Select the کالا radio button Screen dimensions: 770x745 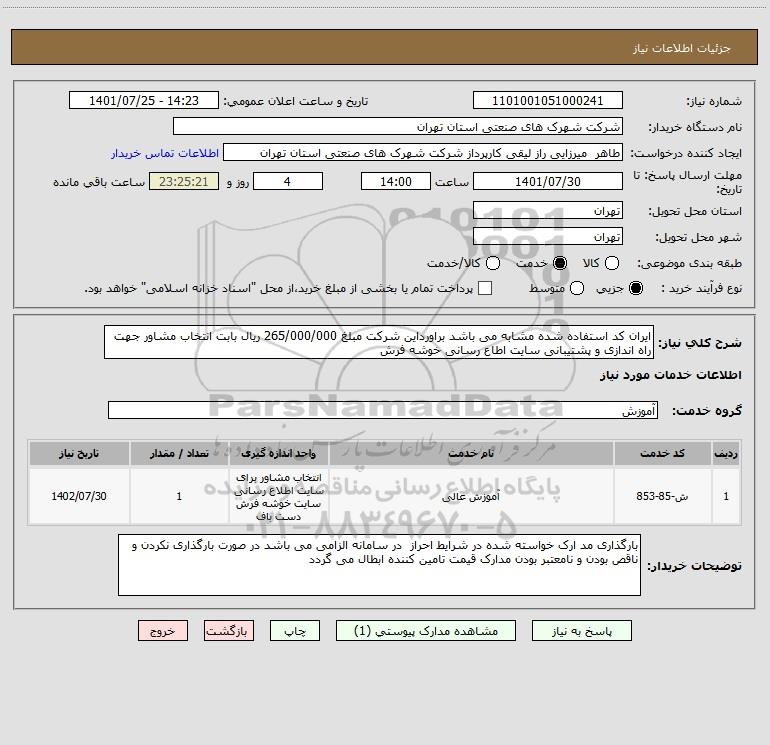tap(611, 263)
